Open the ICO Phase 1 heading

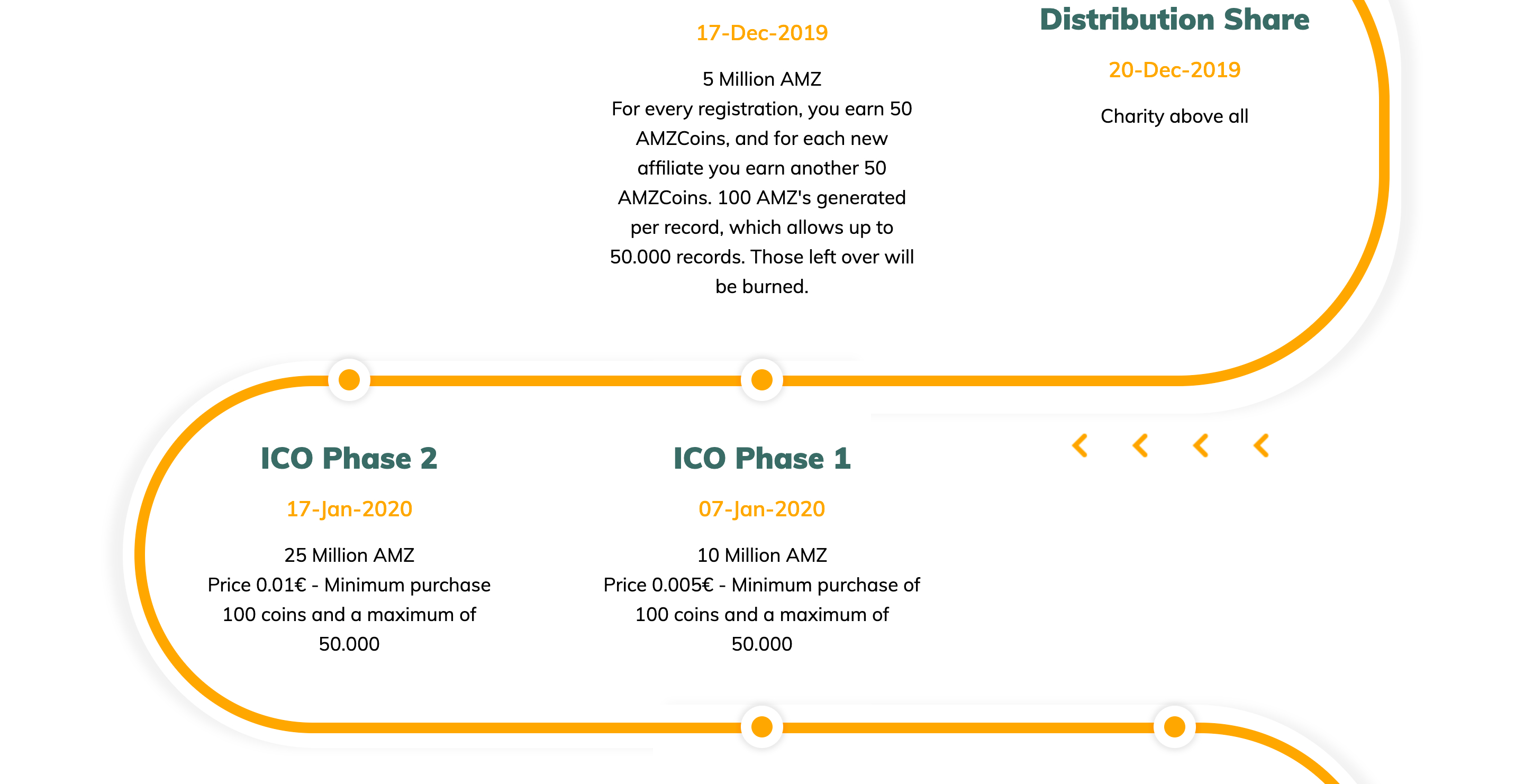point(762,458)
